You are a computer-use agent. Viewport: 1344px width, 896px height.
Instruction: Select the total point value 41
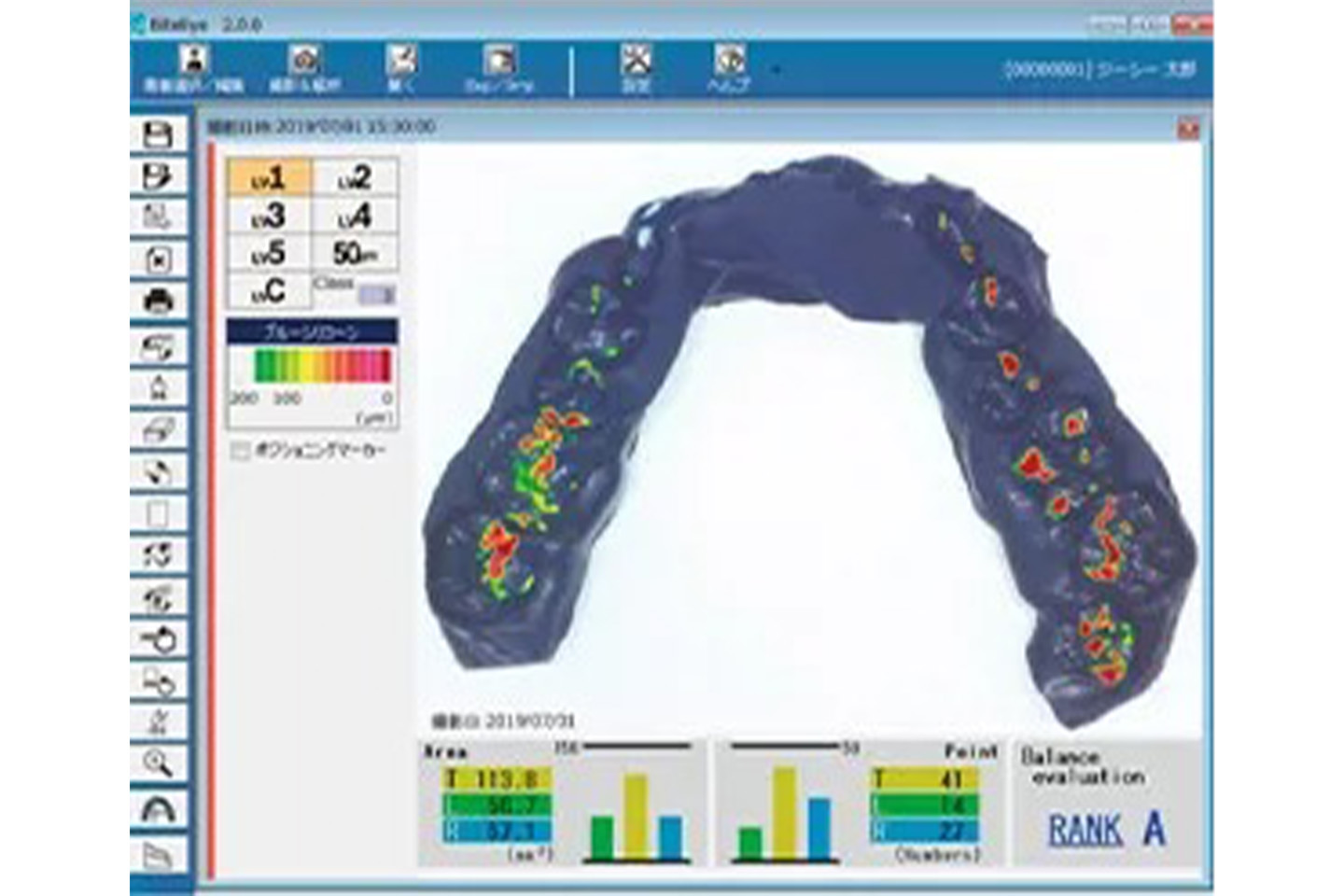tap(925, 779)
